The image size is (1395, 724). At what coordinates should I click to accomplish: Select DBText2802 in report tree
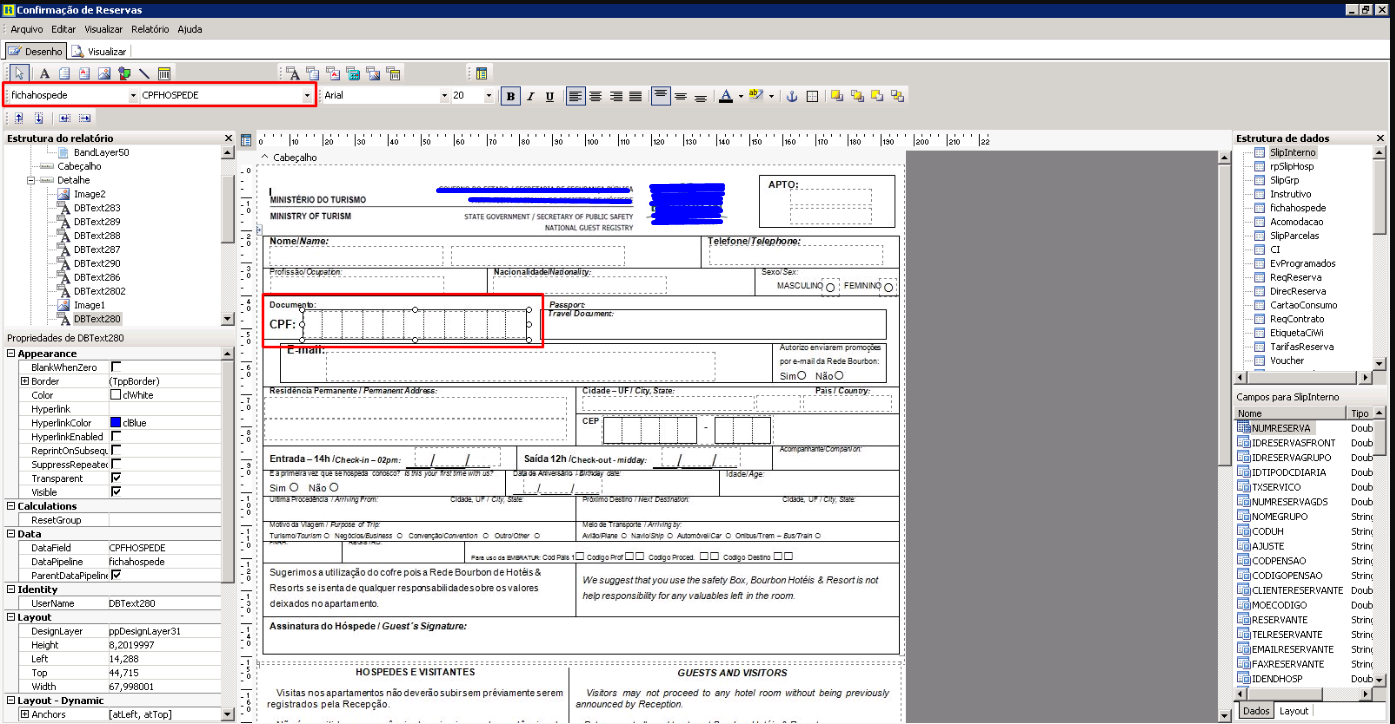(x=100, y=291)
